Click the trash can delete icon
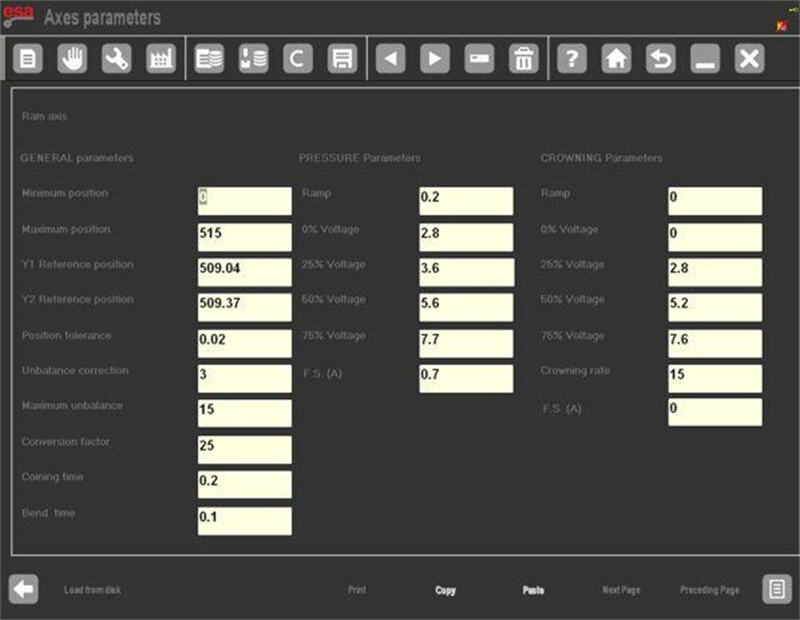800x620 pixels. (x=524, y=59)
